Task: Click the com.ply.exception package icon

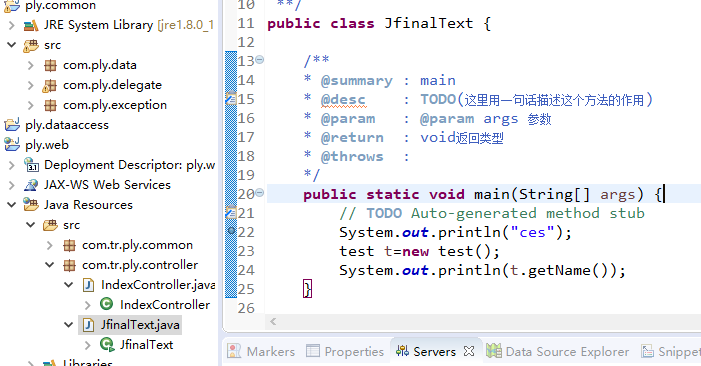Action: tap(50, 105)
